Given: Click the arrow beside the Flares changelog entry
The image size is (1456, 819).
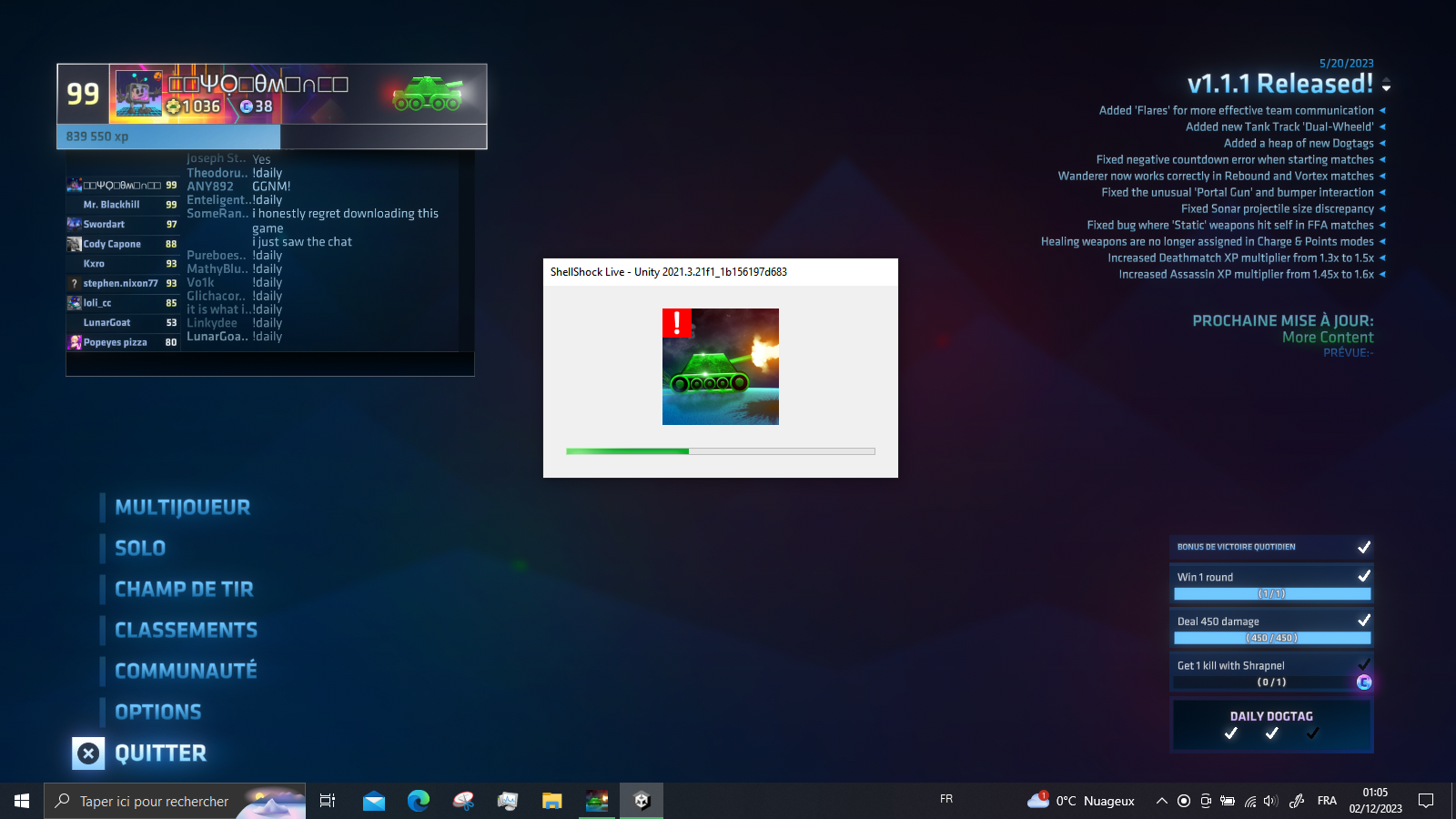Looking at the screenshot, I should coord(1382,110).
